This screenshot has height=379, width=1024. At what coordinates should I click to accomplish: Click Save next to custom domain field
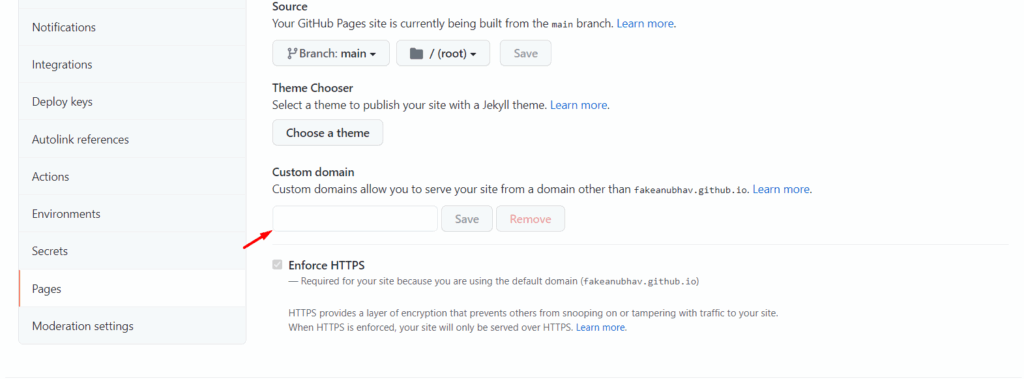pyautogui.click(x=467, y=219)
